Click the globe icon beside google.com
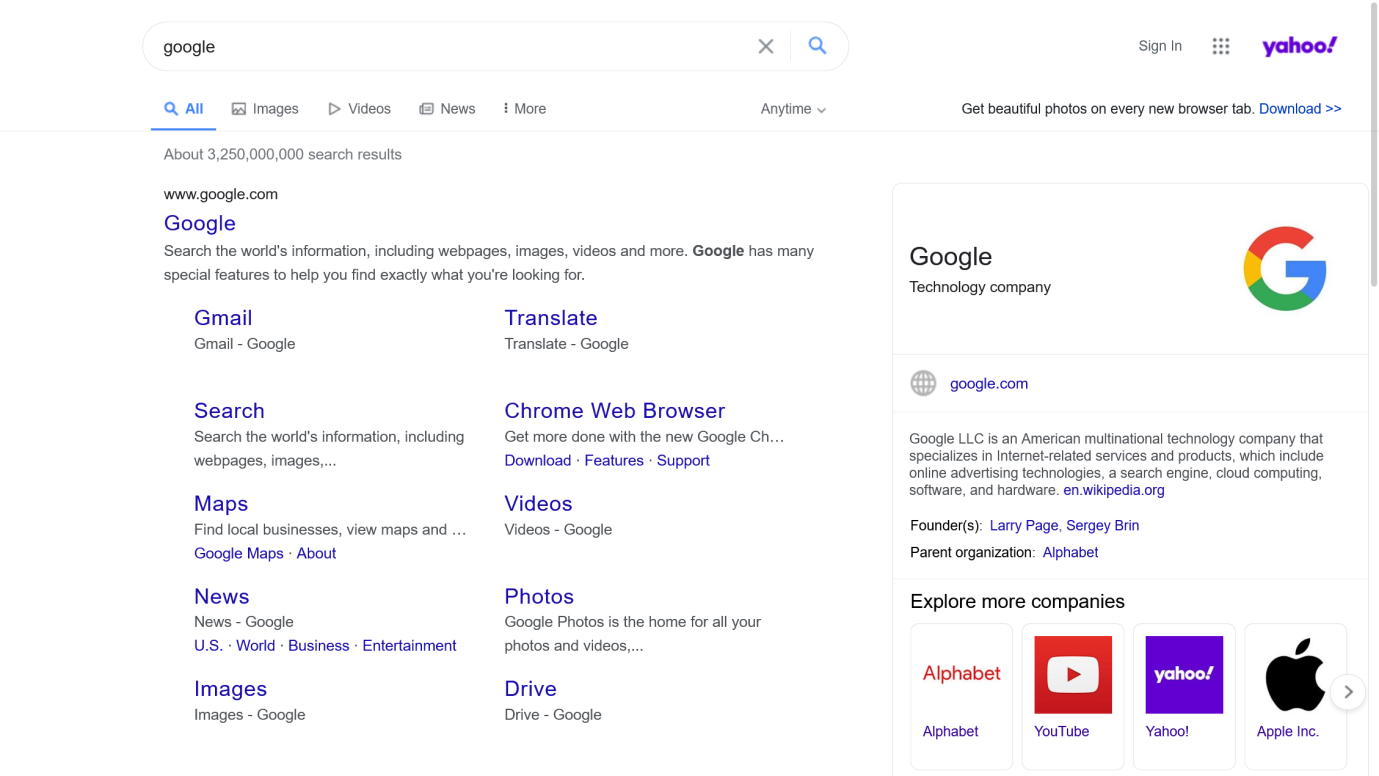The width and height of the screenshot is (1379, 776). pyautogui.click(x=923, y=383)
